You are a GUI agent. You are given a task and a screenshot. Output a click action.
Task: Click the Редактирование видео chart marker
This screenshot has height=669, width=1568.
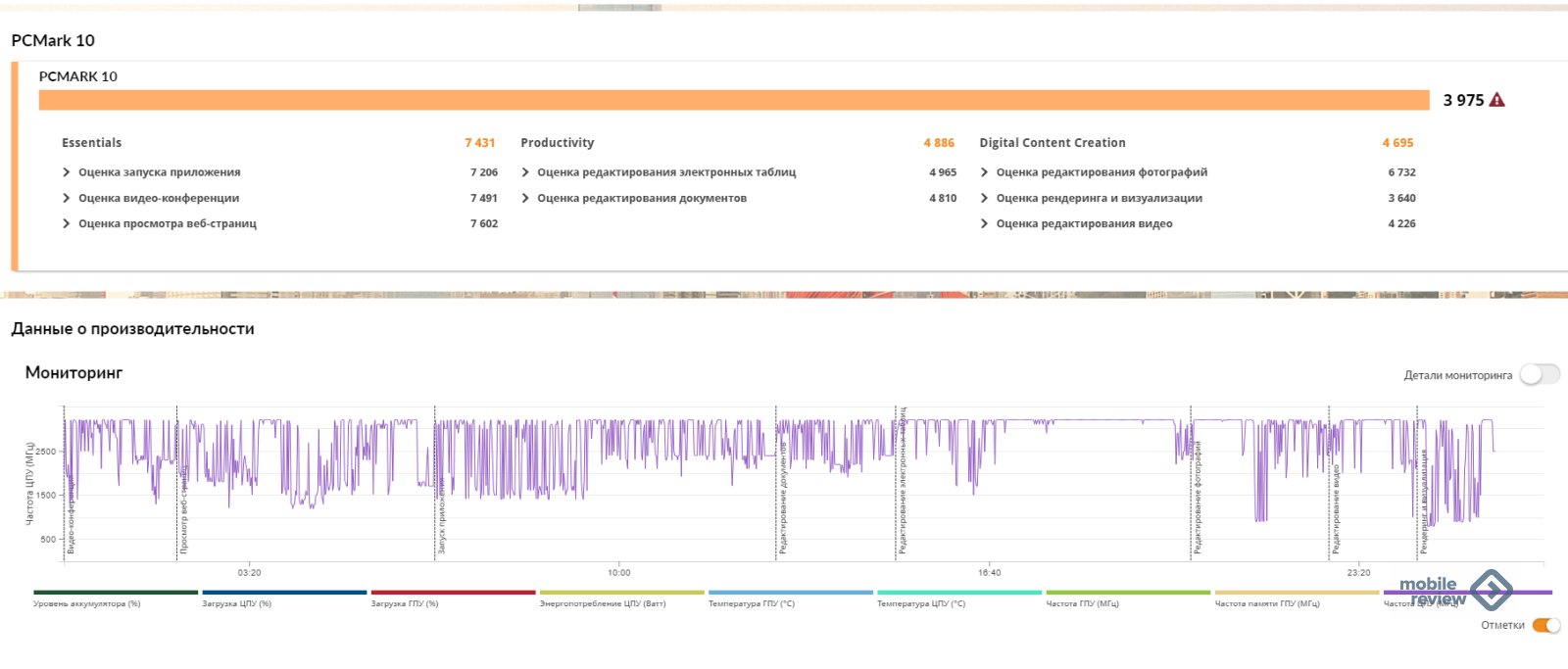[x=1336, y=510]
